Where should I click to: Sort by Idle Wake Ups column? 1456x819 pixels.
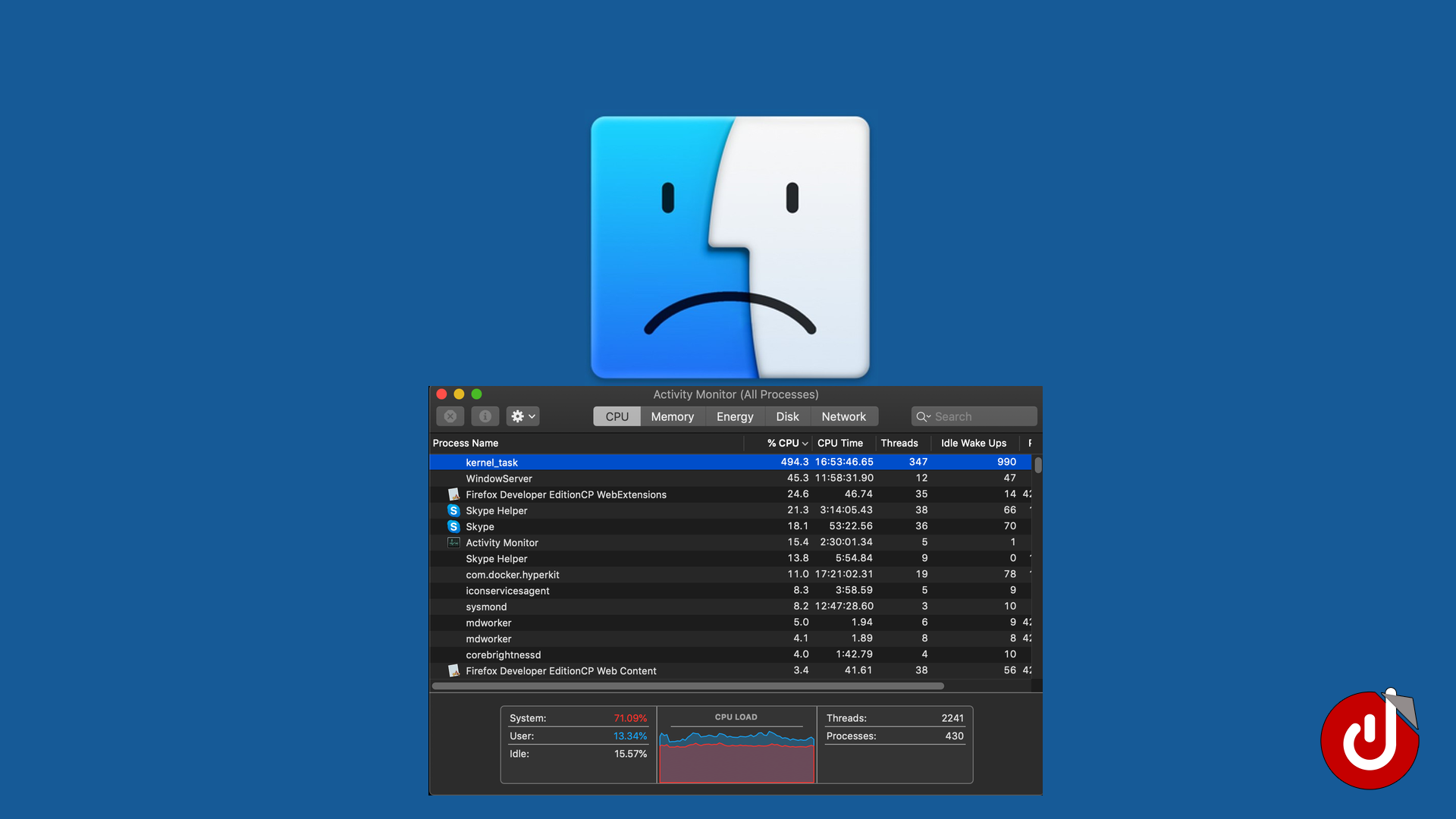(973, 443)
